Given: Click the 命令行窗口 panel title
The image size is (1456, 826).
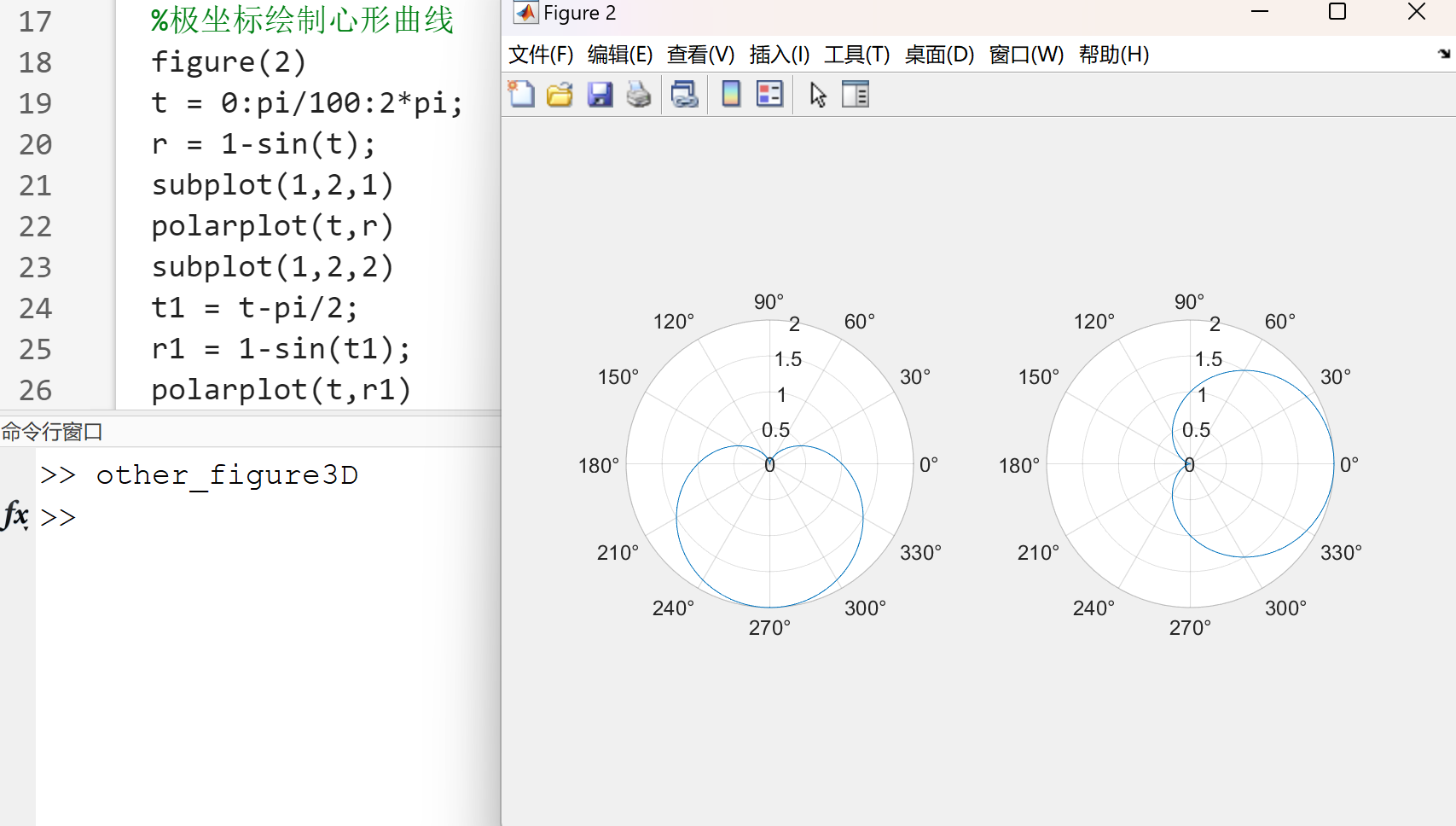Looking at the screenshot, I should tap(52, 432).
